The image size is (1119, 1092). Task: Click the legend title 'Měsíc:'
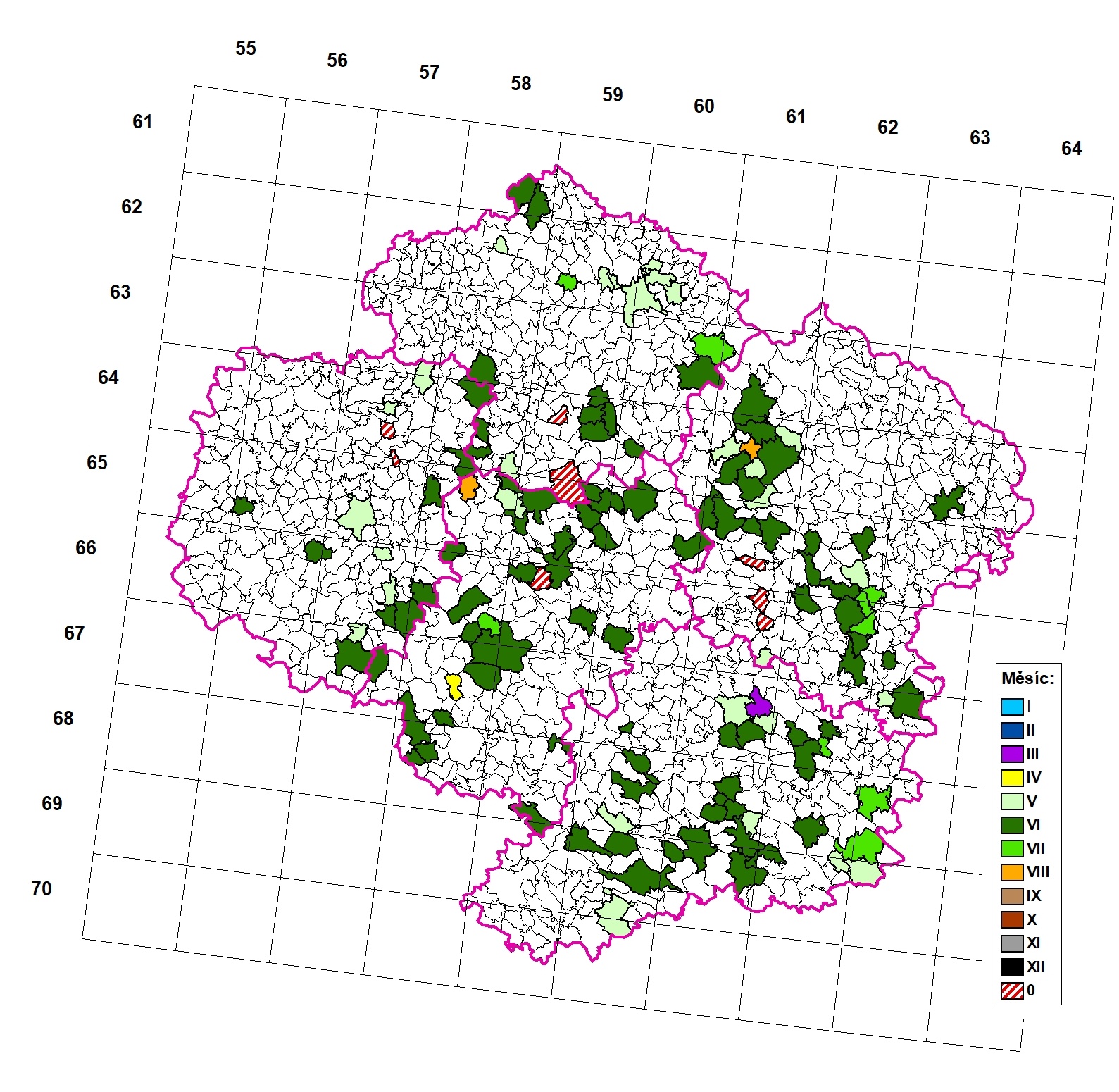click(x=1027, y=678)
